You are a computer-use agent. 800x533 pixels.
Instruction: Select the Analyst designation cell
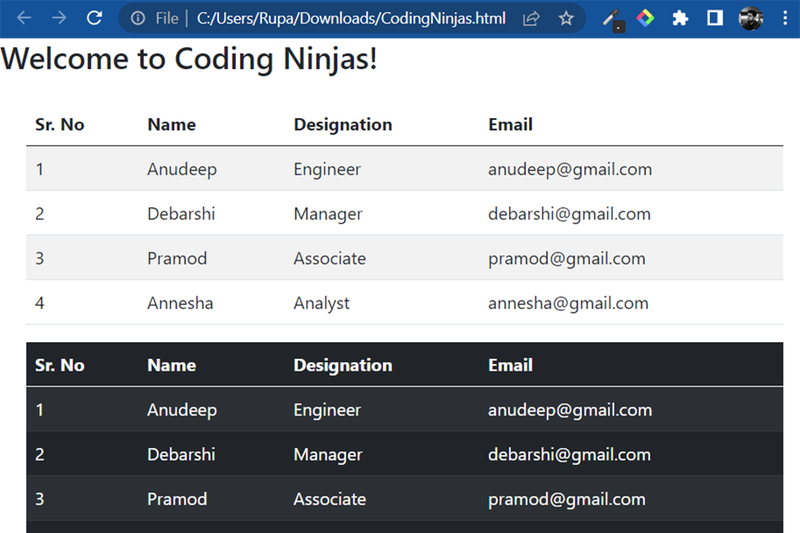(x=321, y=304)
